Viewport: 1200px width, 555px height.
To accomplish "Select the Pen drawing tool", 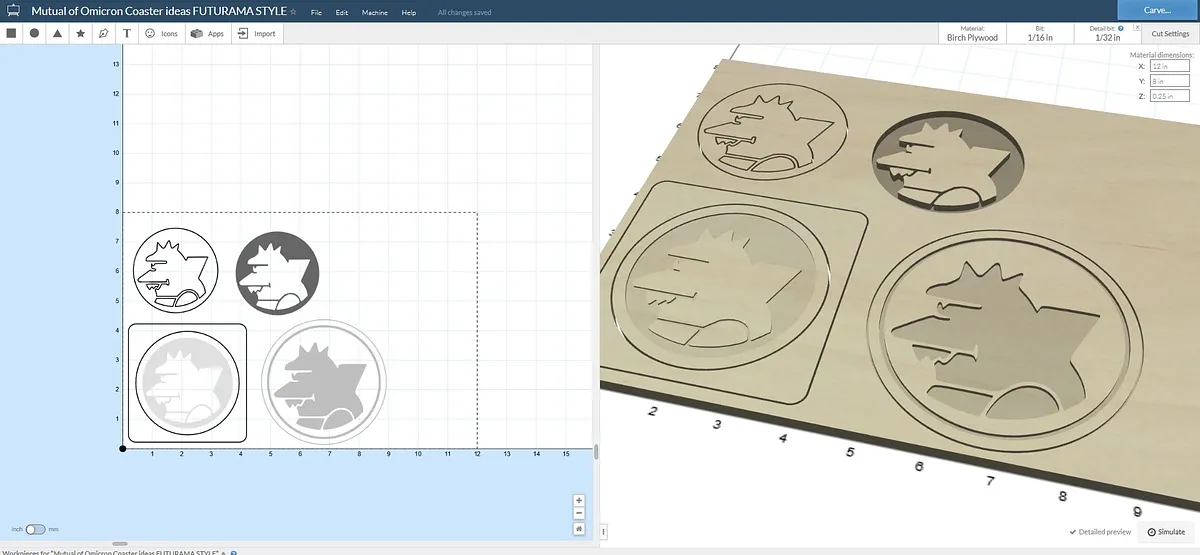I will [104, 33].
